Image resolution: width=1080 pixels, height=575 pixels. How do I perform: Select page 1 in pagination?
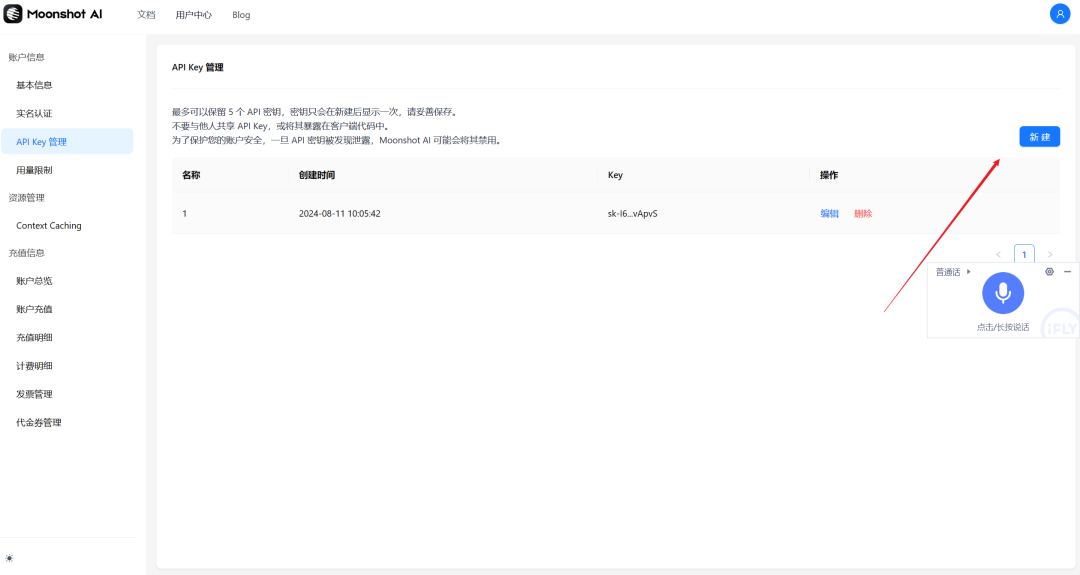pyautogui.click(x=1024, y=254)
